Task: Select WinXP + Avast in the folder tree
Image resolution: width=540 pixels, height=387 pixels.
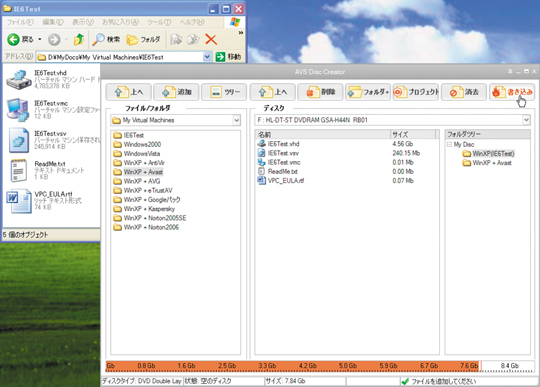Action: tap(487, 163)
